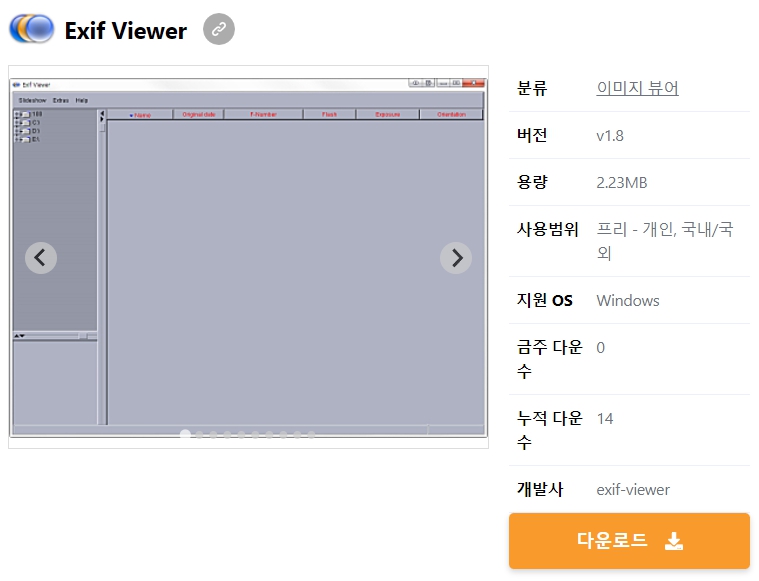
Task: Click the Exif Viewer app logo icon
Action: pos(32,29)
